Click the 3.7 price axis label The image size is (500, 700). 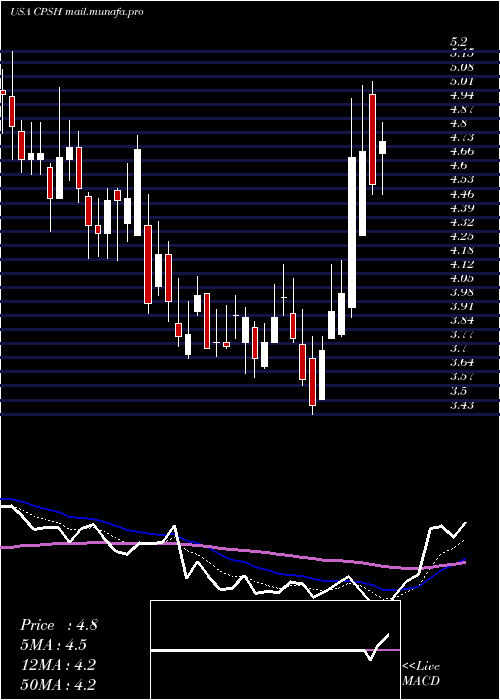tap(459, 348)
